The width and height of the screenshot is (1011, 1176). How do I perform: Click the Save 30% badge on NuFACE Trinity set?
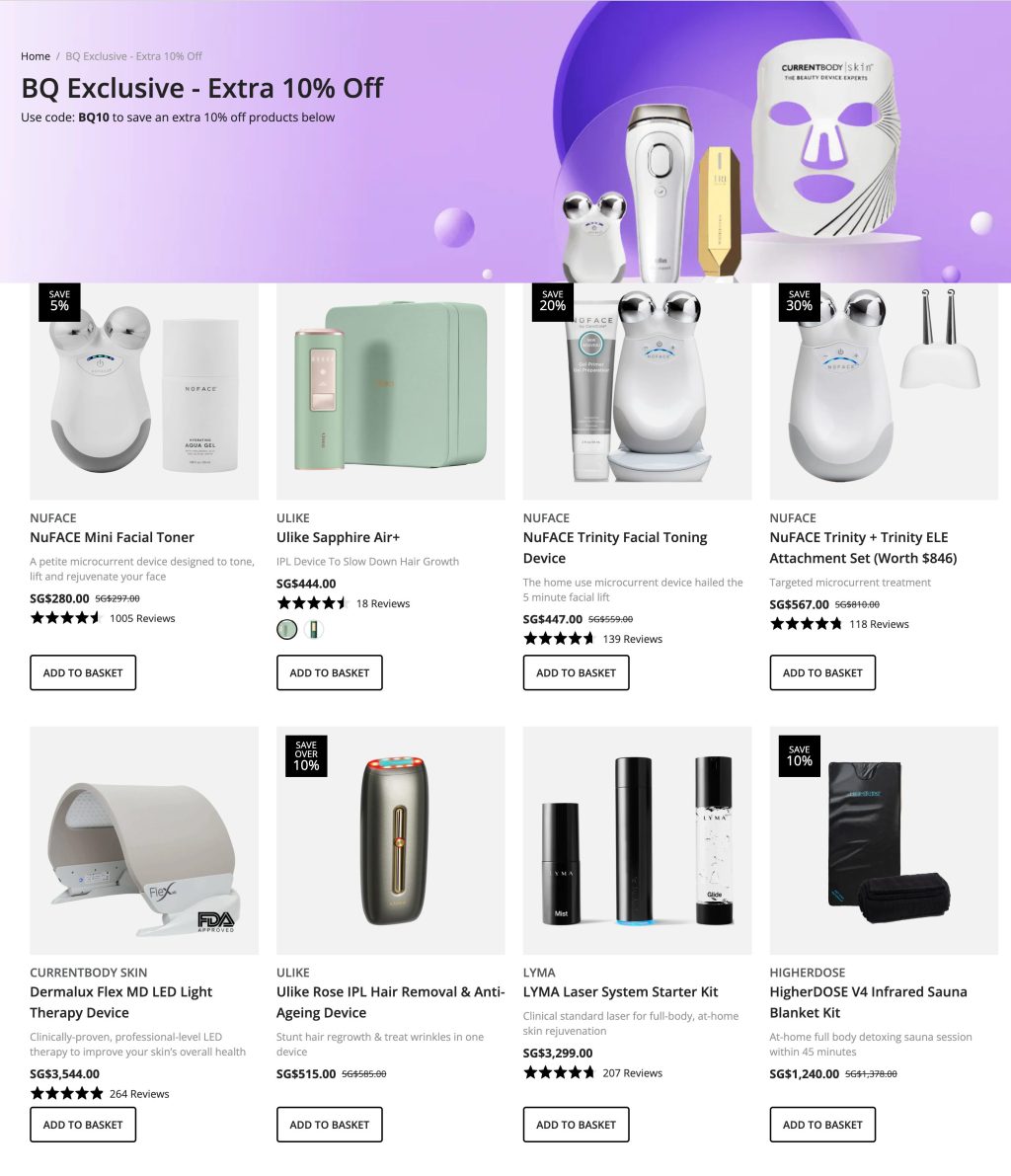pos(799,301)
